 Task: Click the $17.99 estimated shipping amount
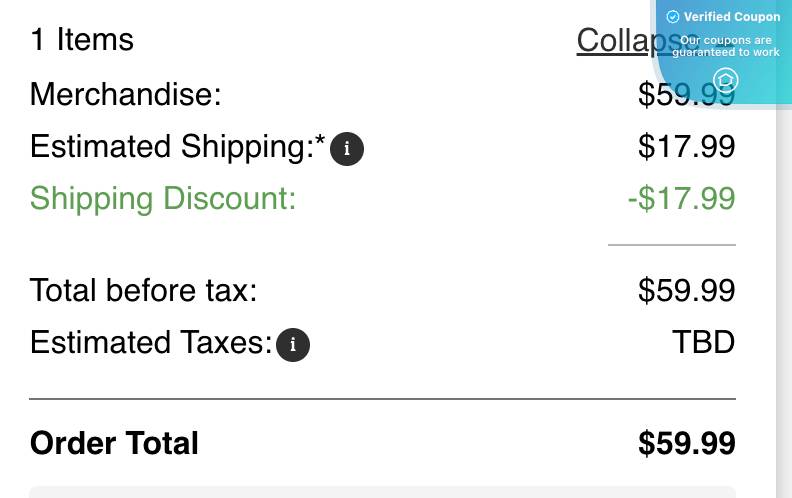[686, 146]
